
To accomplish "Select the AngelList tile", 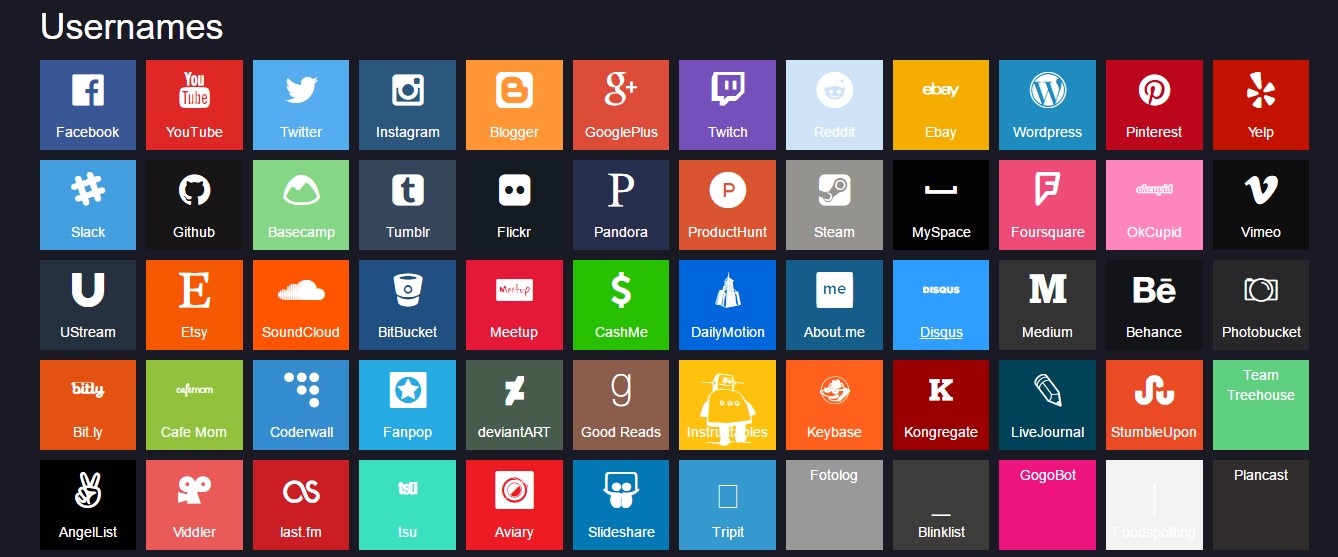I will click(x=88, y=505).
